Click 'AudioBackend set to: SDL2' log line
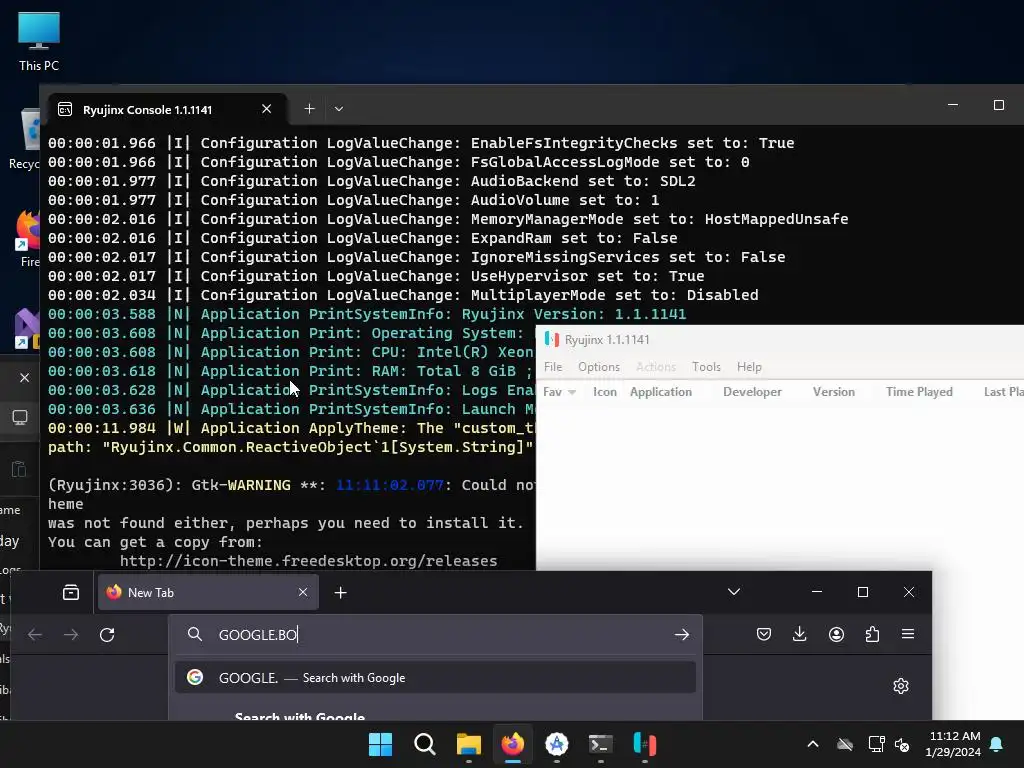Image resolution: width=1024 pixels, height=768 pixels. pyautogui.click(x=372, y=181)
